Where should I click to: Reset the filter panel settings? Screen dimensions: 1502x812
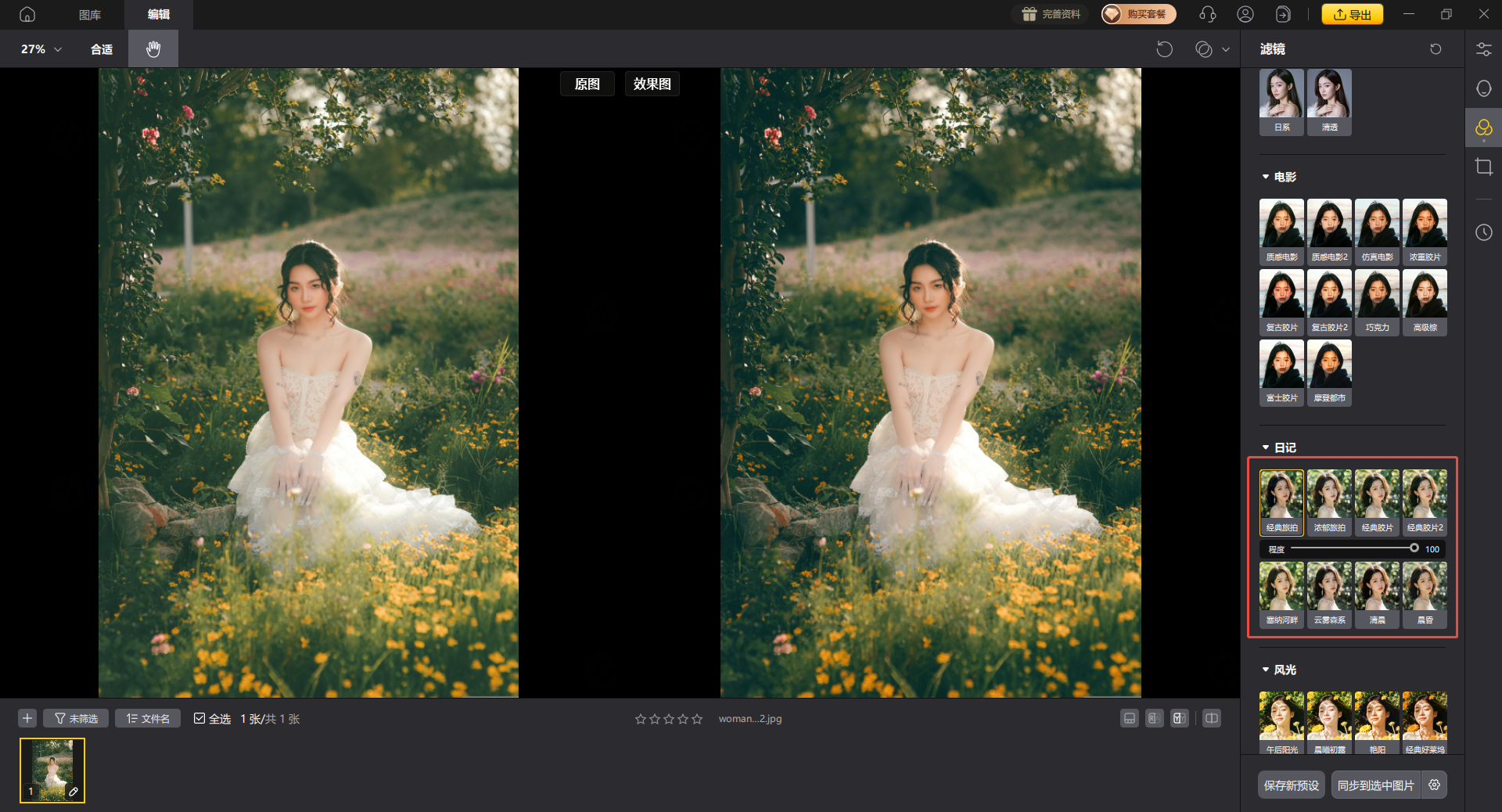tap(1436, 49)
